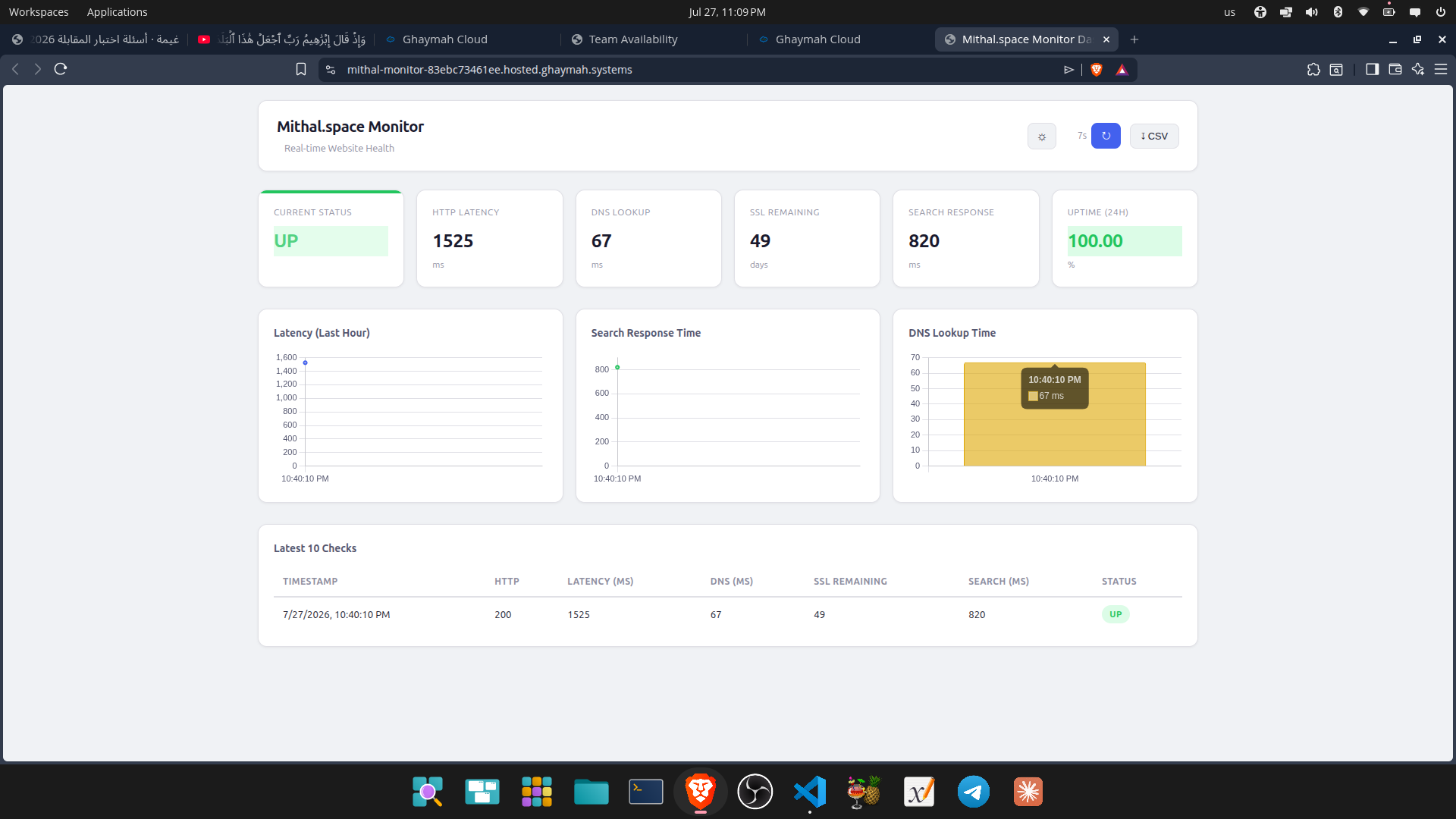Screen dimensions: 1456x819
Task: Open Telegram from the dock
Action: pyautogui.click(x=974, y=792)
